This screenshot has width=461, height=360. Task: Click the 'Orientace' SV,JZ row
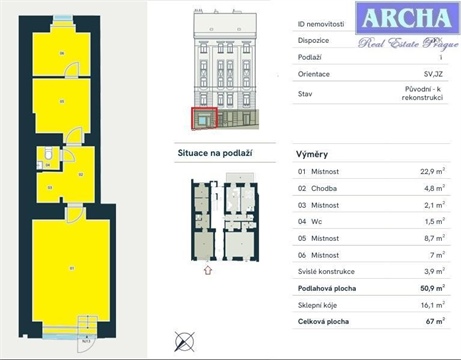370,74
